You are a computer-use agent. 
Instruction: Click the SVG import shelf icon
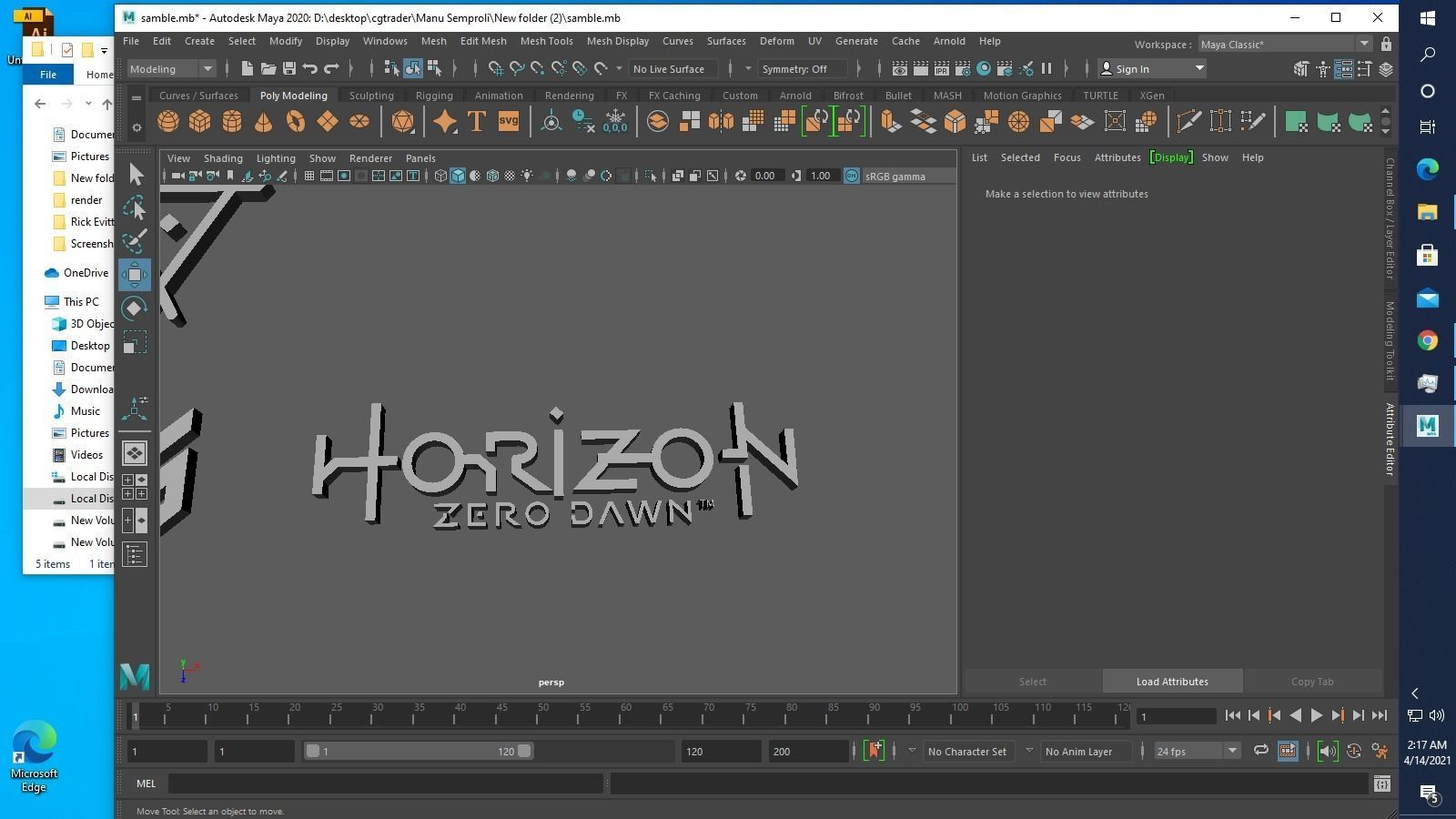pyautogui.click(x=508, y=121)
